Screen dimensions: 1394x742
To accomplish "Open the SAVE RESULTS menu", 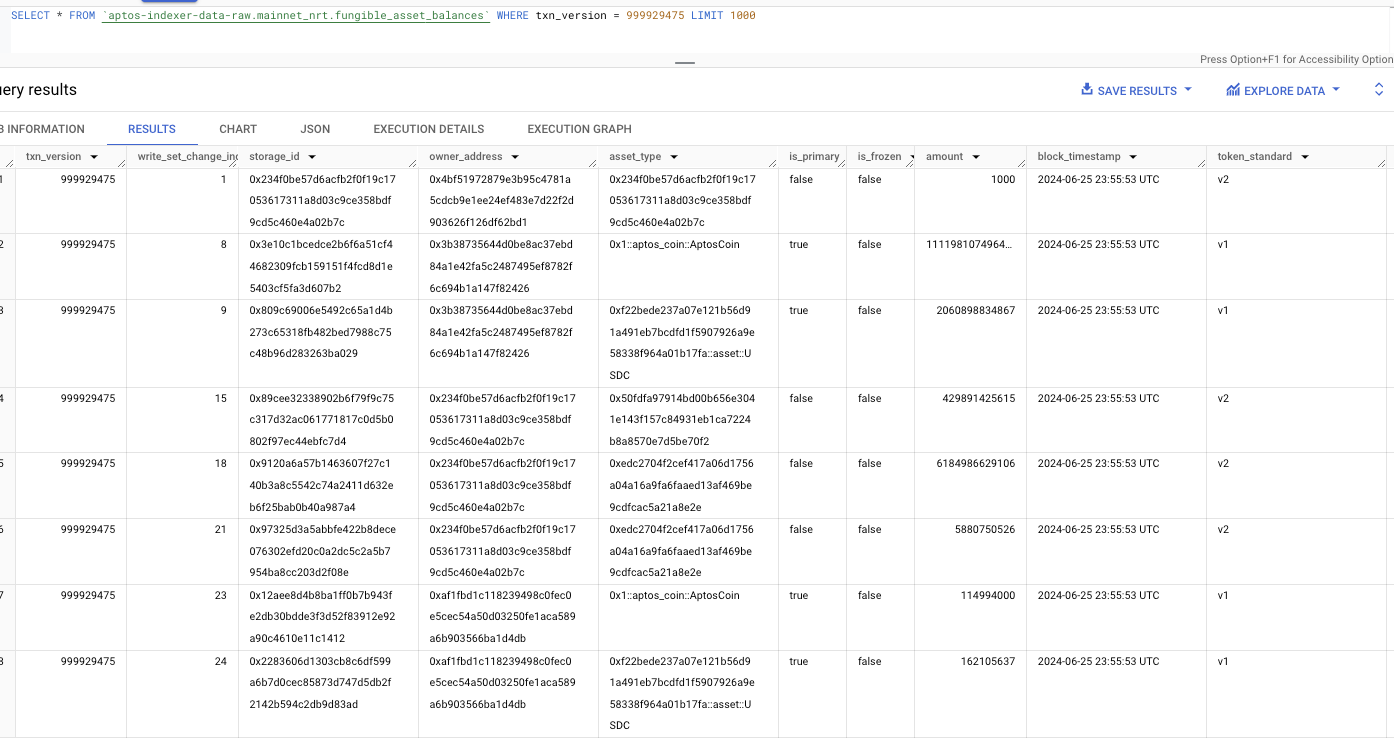I will pyautogui.click(x=1136, y=90).
